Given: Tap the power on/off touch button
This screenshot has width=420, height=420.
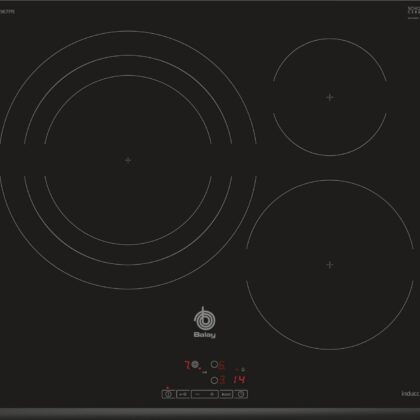Looking at the screenshot, I should (168, 394).
